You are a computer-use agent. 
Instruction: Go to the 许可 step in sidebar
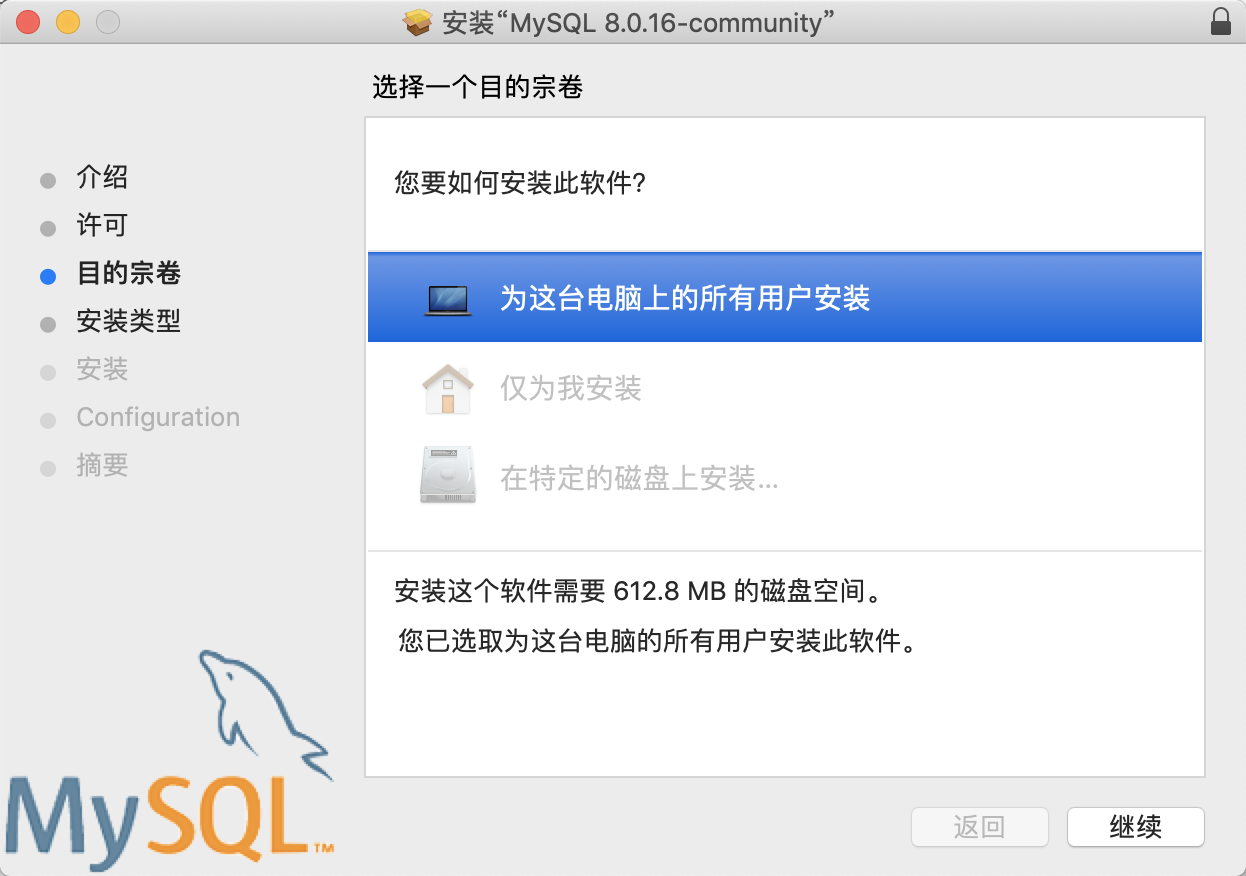pos(102,226)
